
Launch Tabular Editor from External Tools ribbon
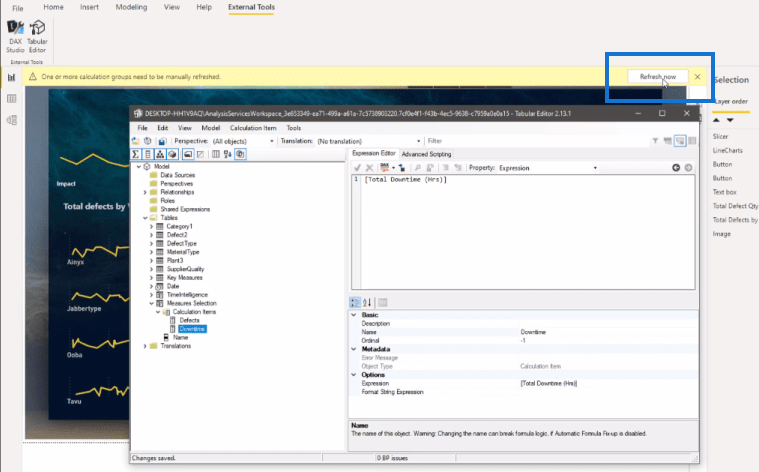(37, 36)
